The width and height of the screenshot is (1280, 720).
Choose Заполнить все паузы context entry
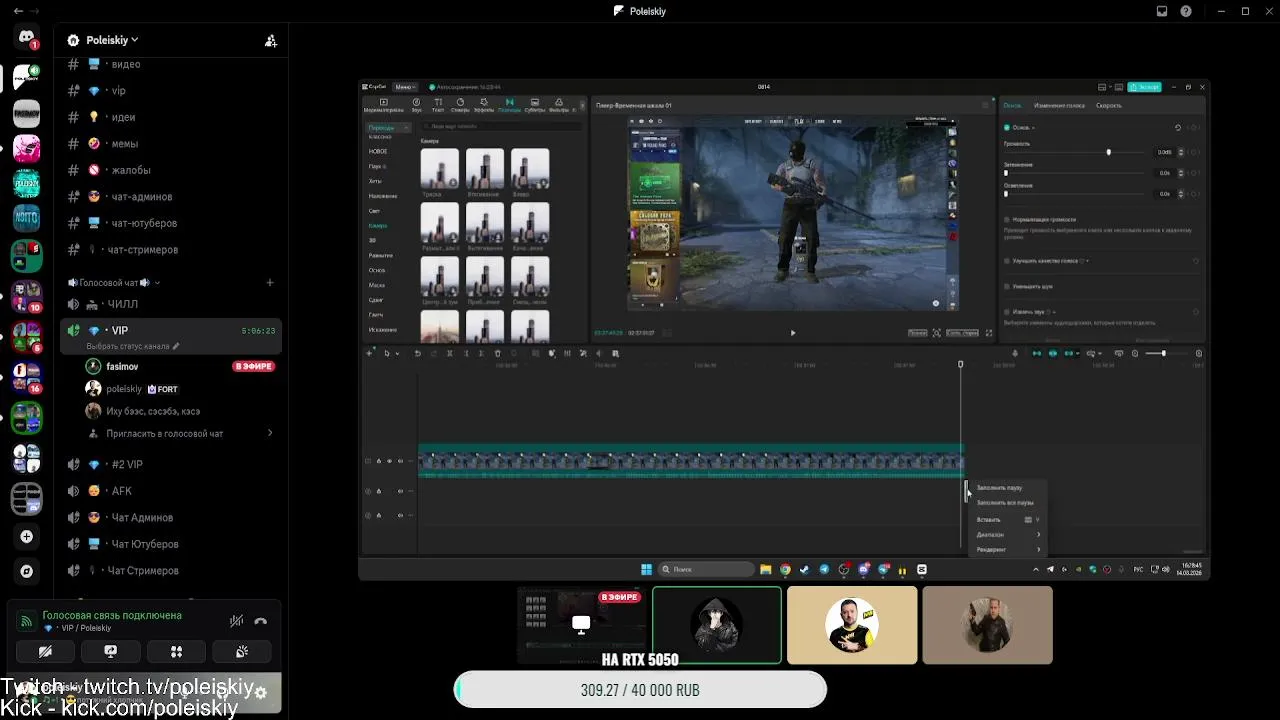click(x=1005, y=503)
